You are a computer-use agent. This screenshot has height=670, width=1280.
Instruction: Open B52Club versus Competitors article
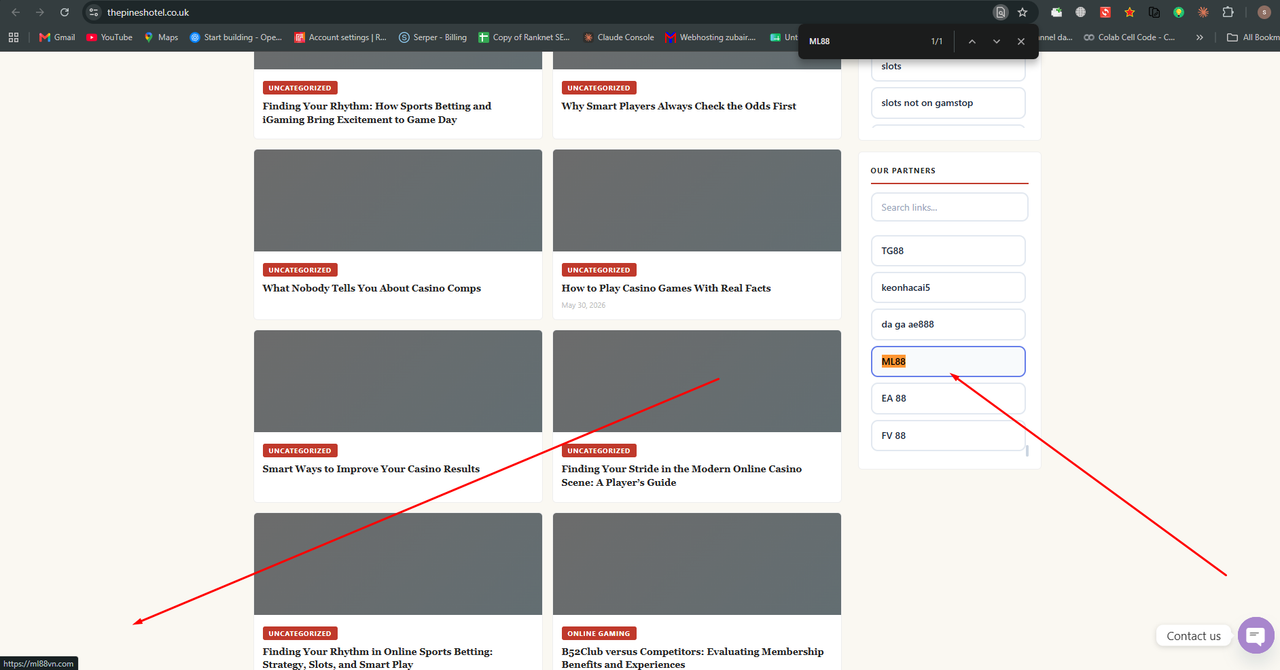pos(692,657)
